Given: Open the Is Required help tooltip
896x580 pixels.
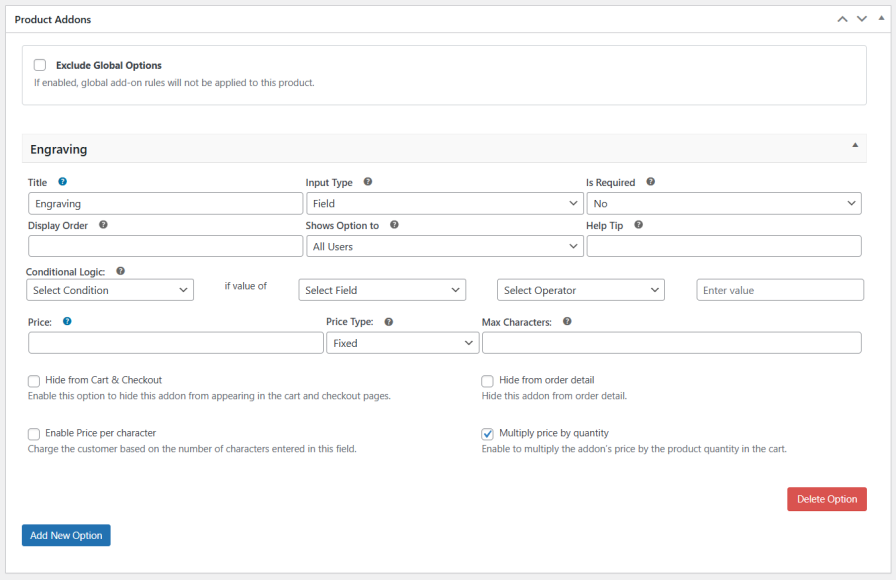Looking at the screenshot, I should (650, 181).
